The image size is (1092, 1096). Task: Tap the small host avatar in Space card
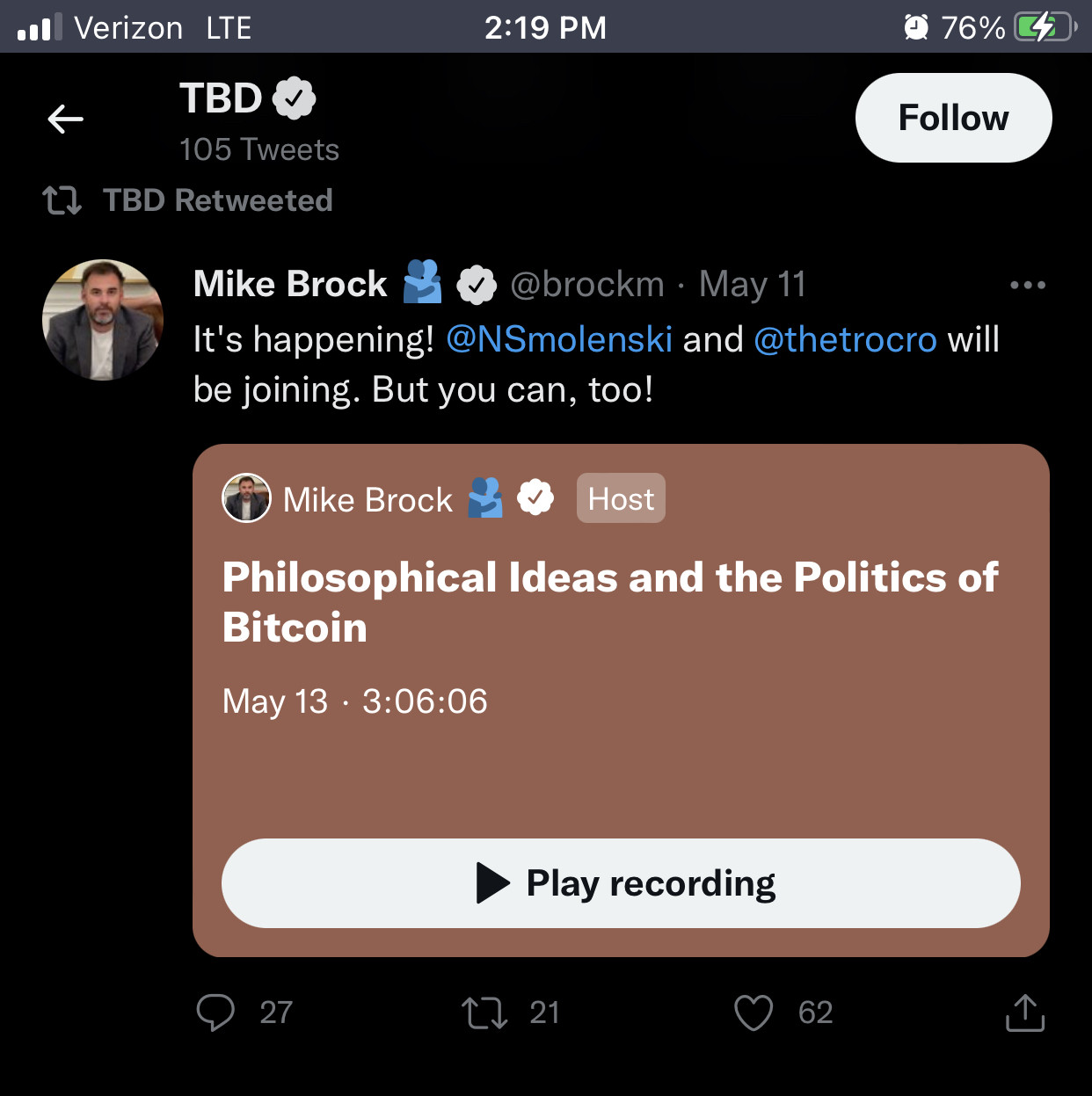[247, 498]
